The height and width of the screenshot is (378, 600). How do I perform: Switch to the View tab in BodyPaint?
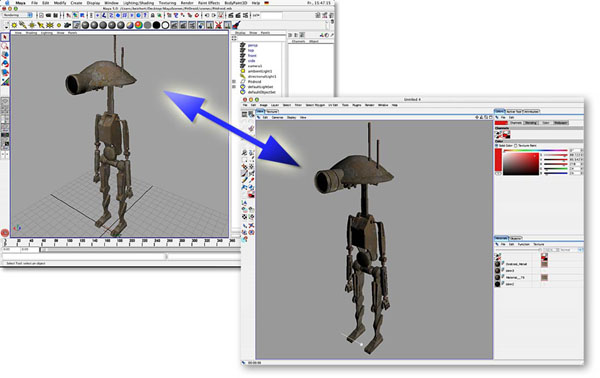[x=260, y=111]
